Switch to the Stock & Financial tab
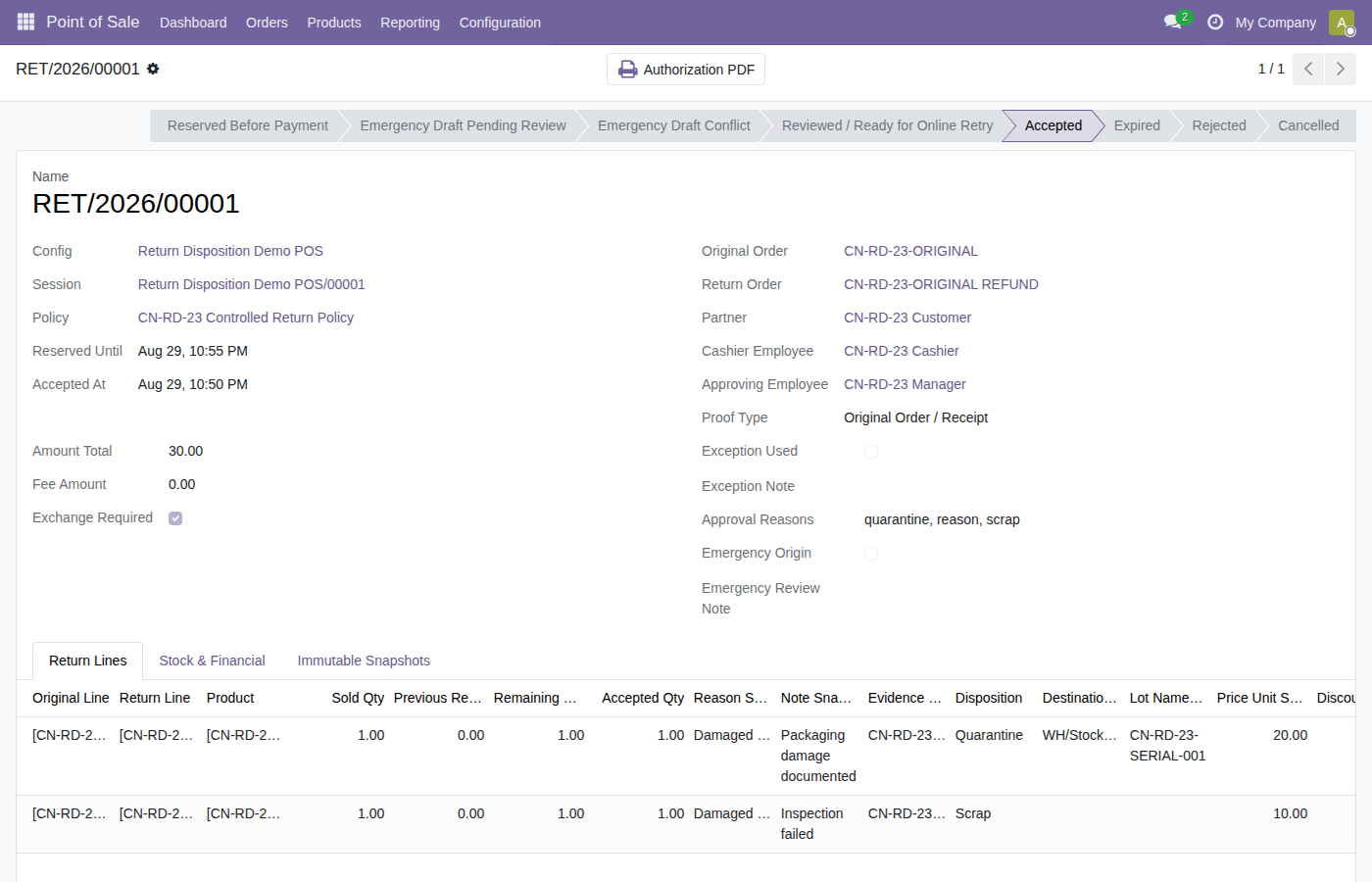1372x882 pixels. tap(212, 661)
